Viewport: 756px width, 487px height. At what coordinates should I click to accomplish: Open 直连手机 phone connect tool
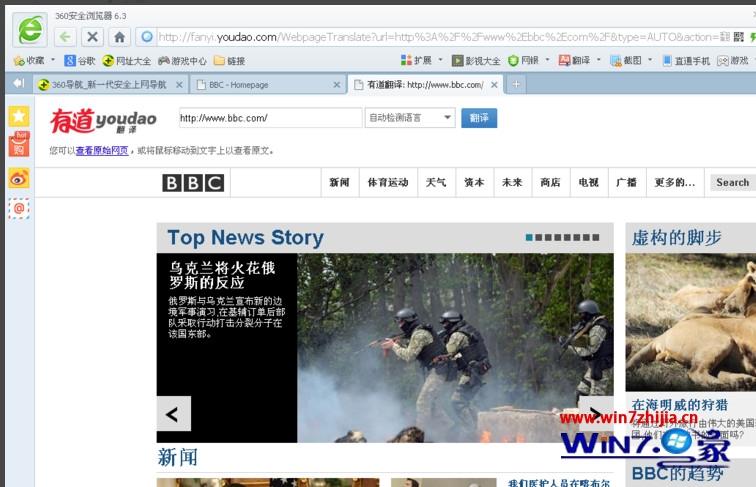click(686, 60)
